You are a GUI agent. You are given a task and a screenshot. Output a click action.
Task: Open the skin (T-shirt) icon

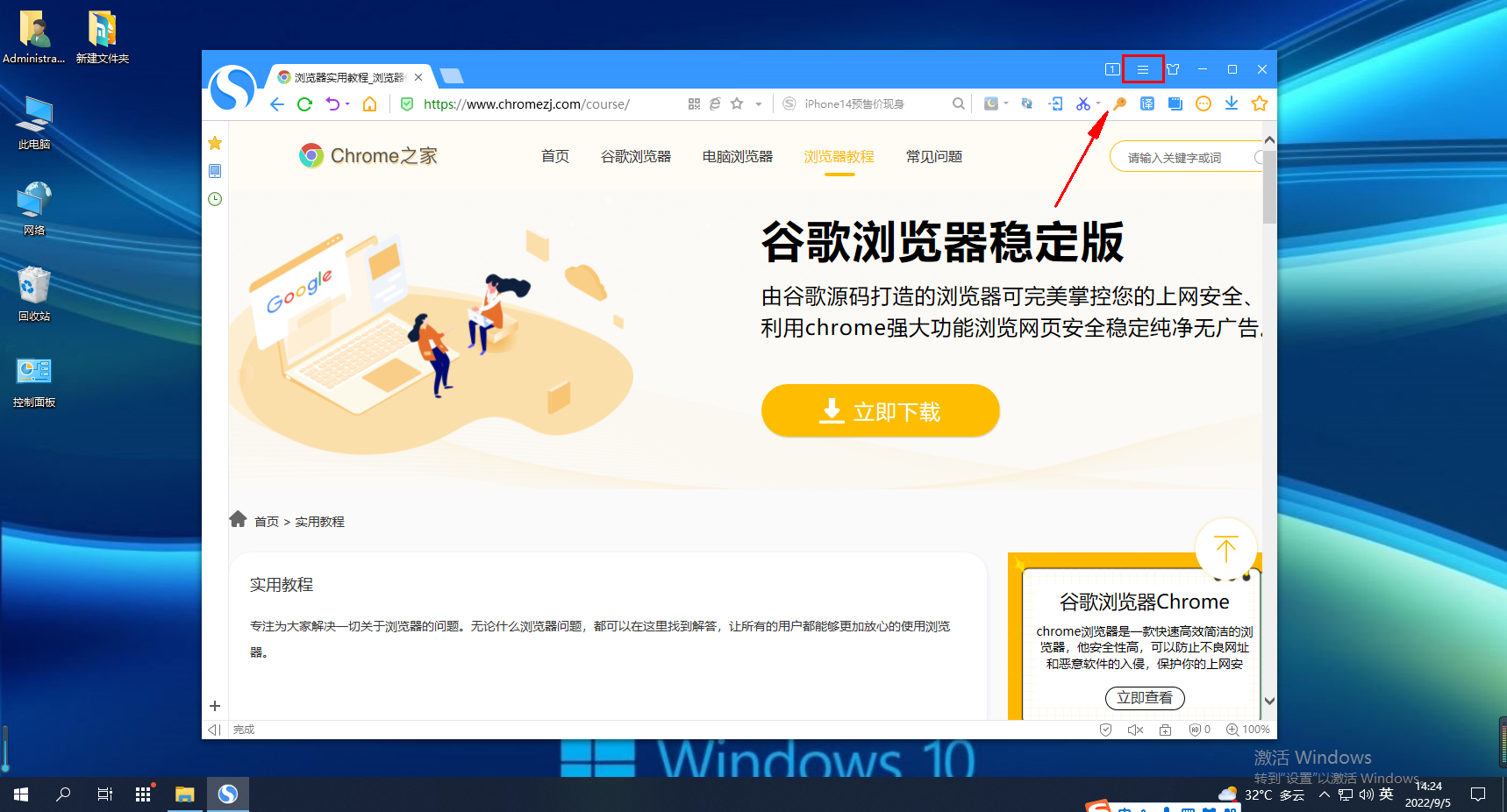click(1173, 69)
